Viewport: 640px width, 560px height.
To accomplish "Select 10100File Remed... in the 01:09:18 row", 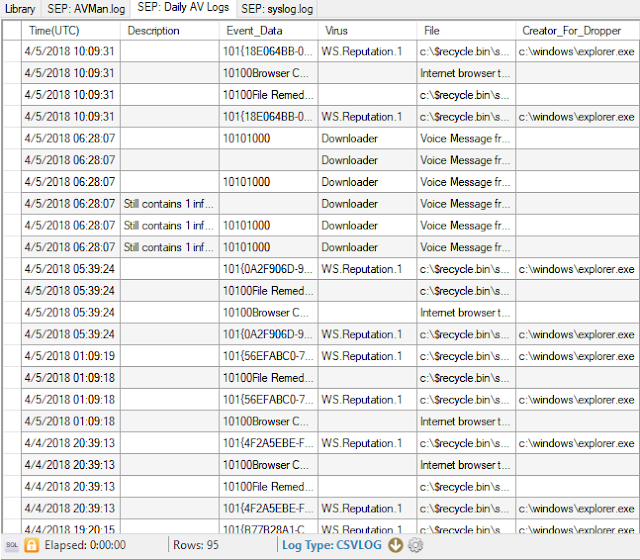I will coord(268,378).
